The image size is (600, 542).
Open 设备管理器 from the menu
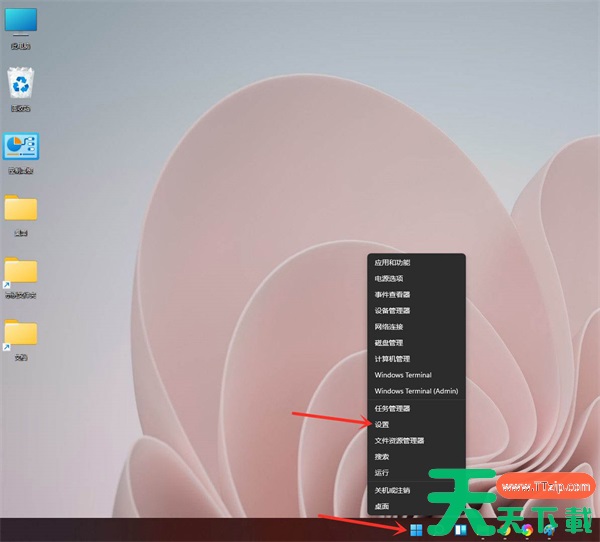(x=416, y=311)
